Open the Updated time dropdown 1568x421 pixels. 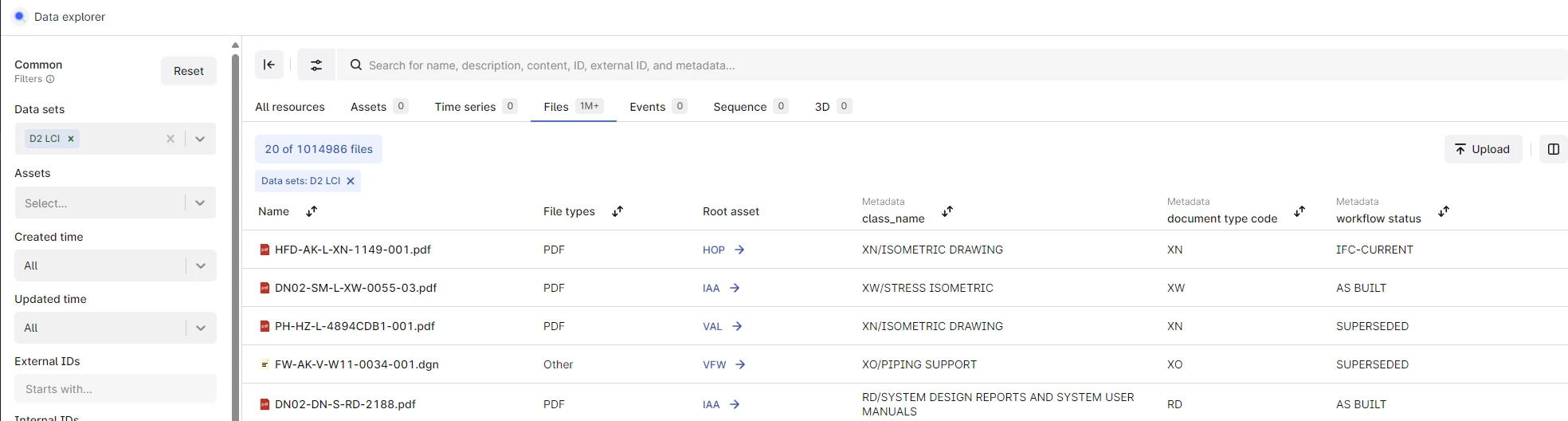pyautogui.click(x=200, y=328)
